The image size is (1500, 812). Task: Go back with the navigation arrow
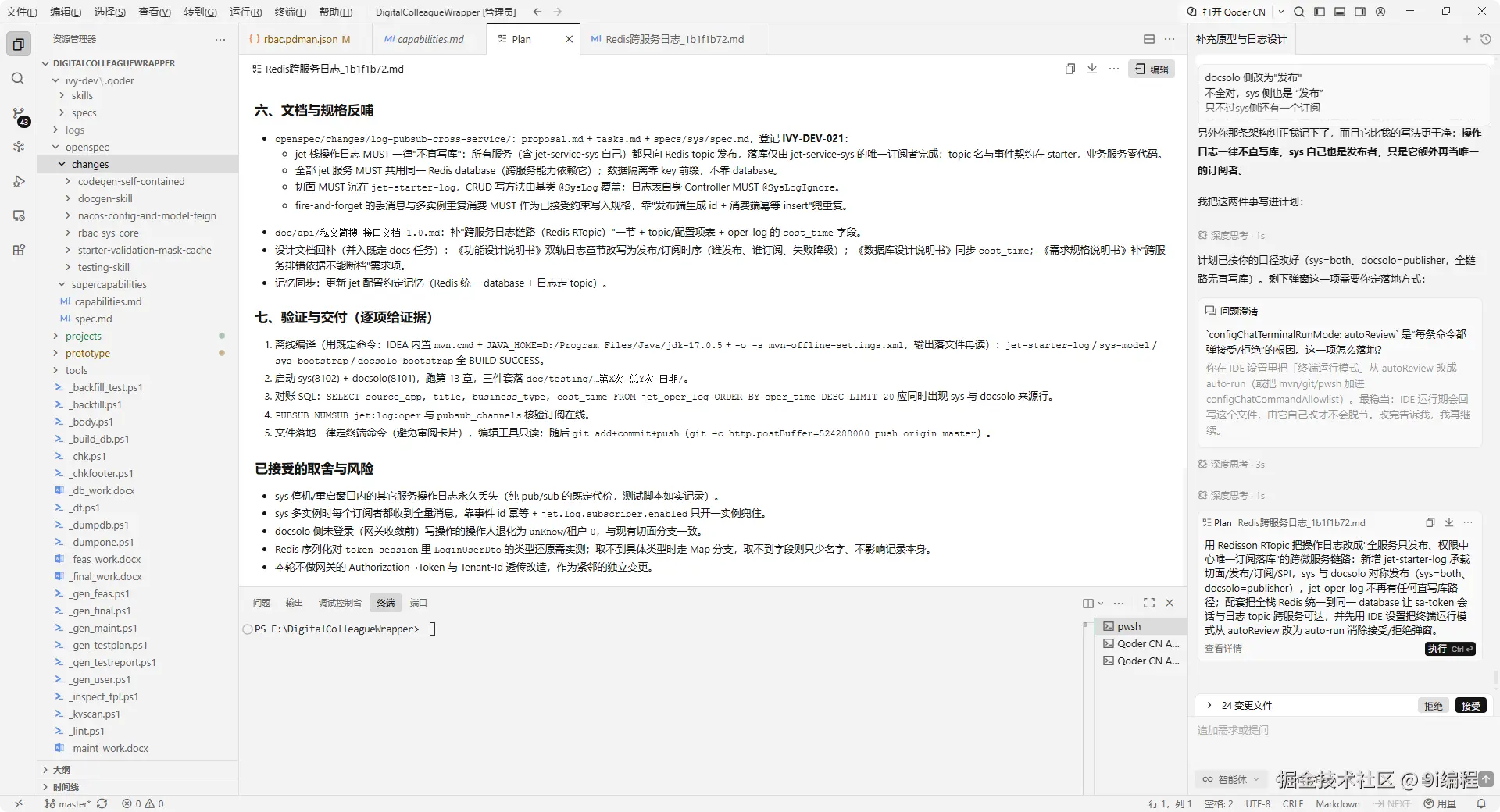click(x=537, y=12)
